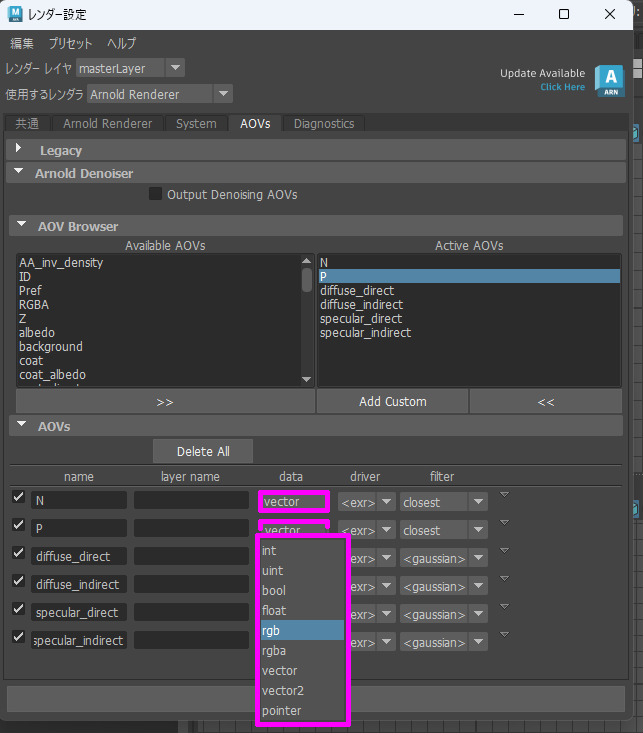
Task: Toggle the specular_direct AOV checkbox
Action: tap(18, 609)
